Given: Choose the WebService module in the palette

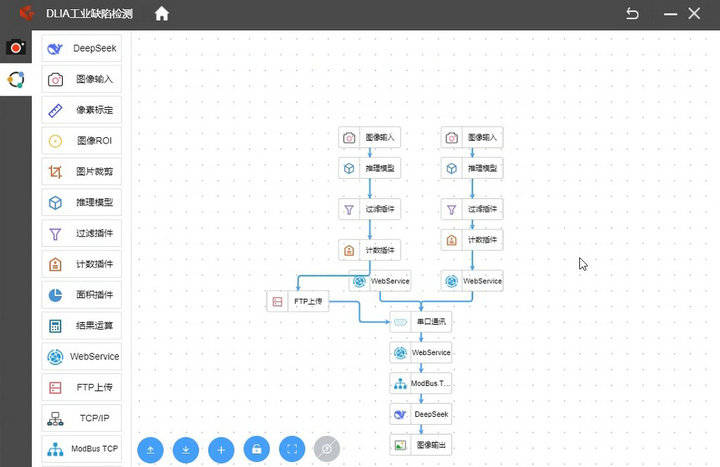Looking at the screenshot, I should tap(82, 356).
